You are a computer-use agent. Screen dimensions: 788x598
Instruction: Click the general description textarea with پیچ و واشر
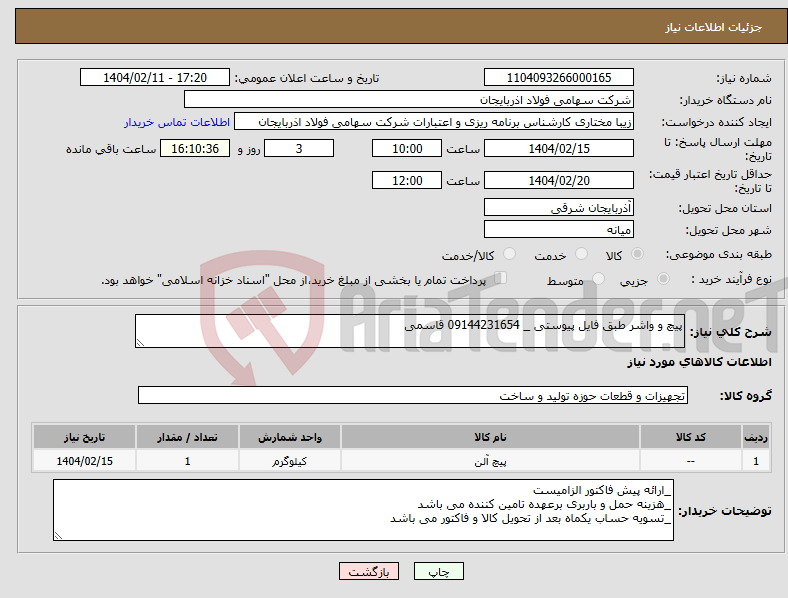[x=410, y=331]
